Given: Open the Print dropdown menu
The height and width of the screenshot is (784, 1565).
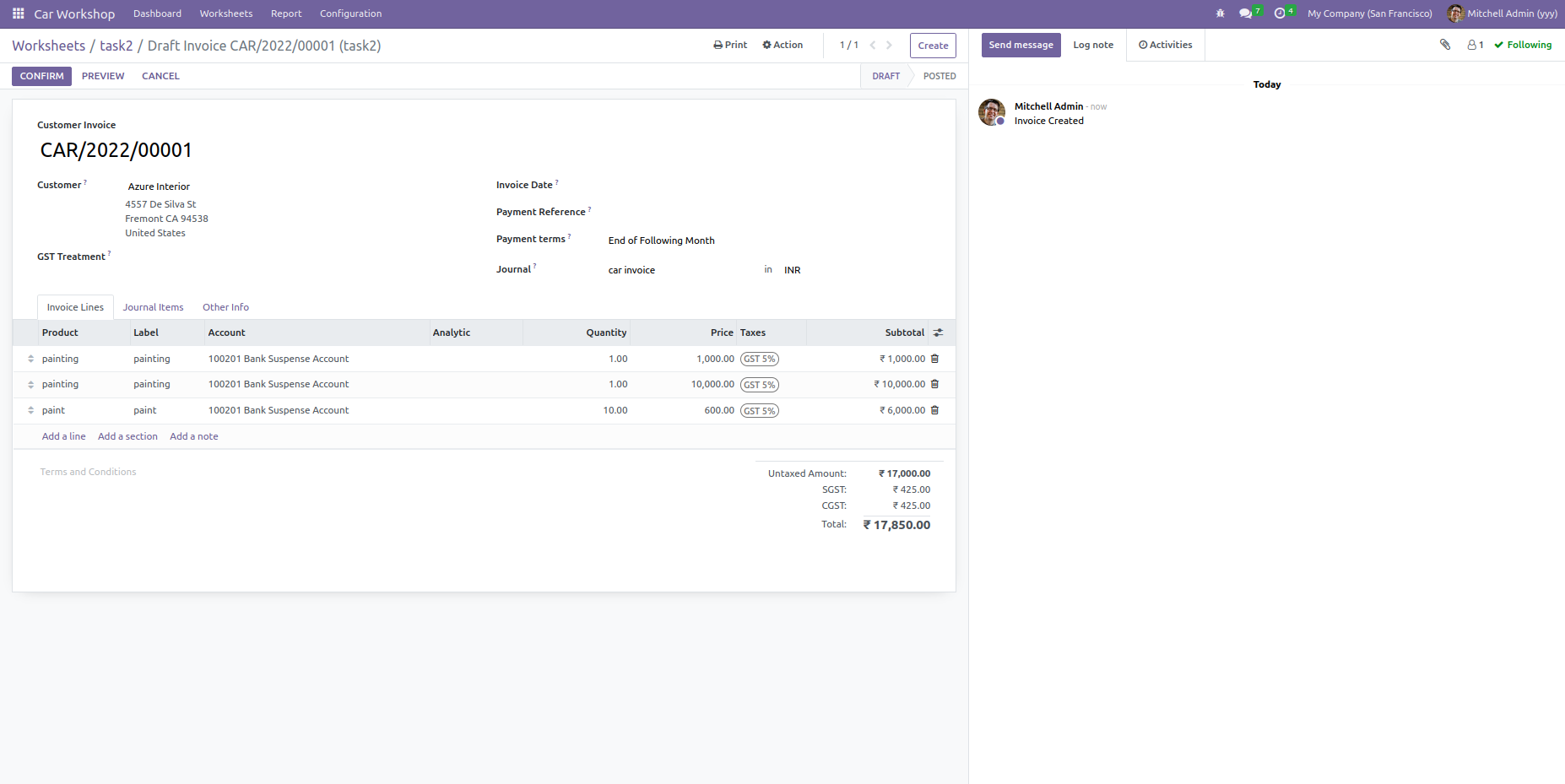Looking at the screenshot, I should click(x=730, y=45).
